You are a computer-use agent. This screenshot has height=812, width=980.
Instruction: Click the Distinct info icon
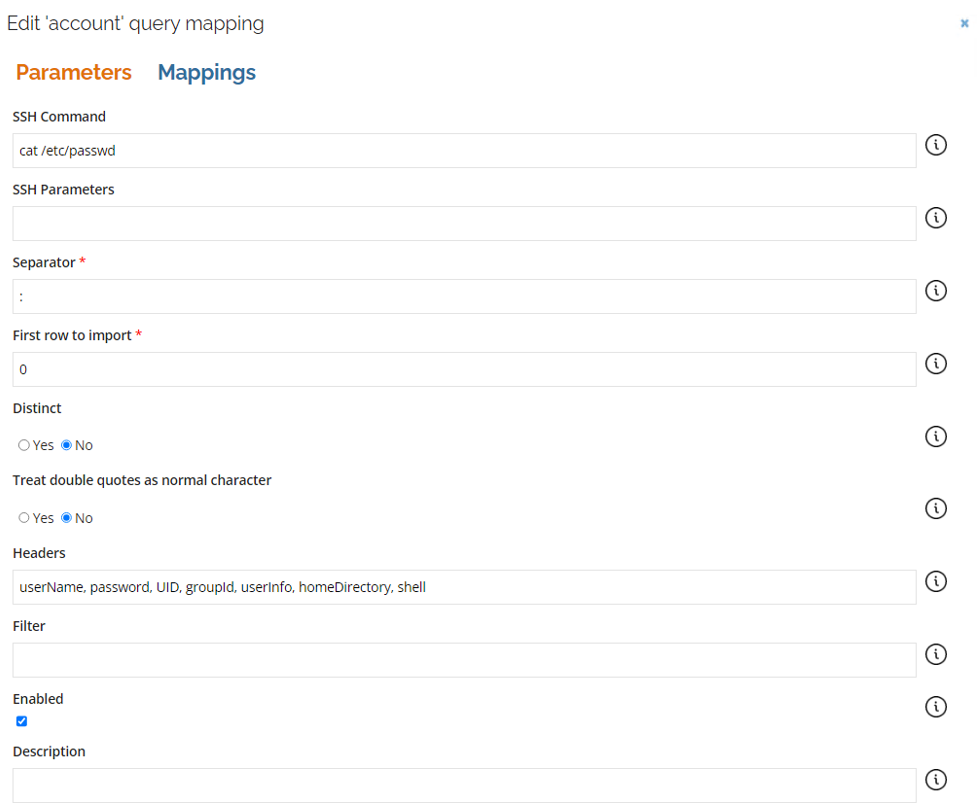936,436
